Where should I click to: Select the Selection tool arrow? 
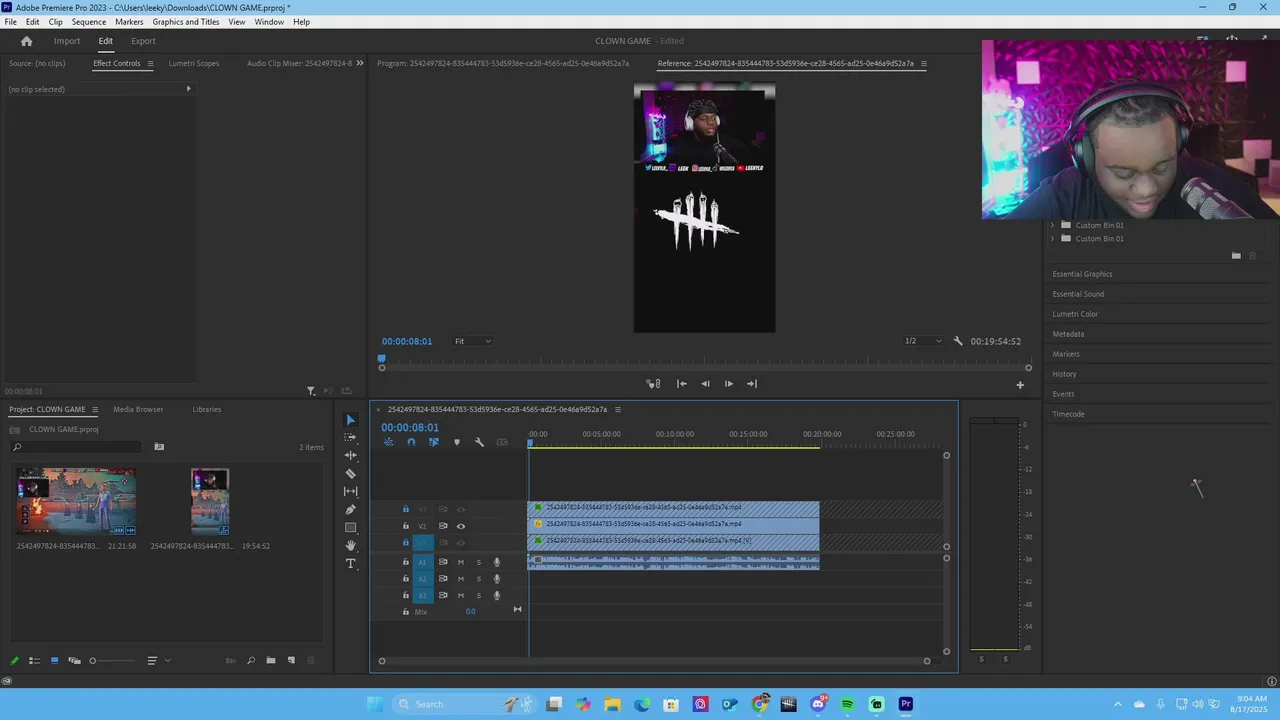350,420
